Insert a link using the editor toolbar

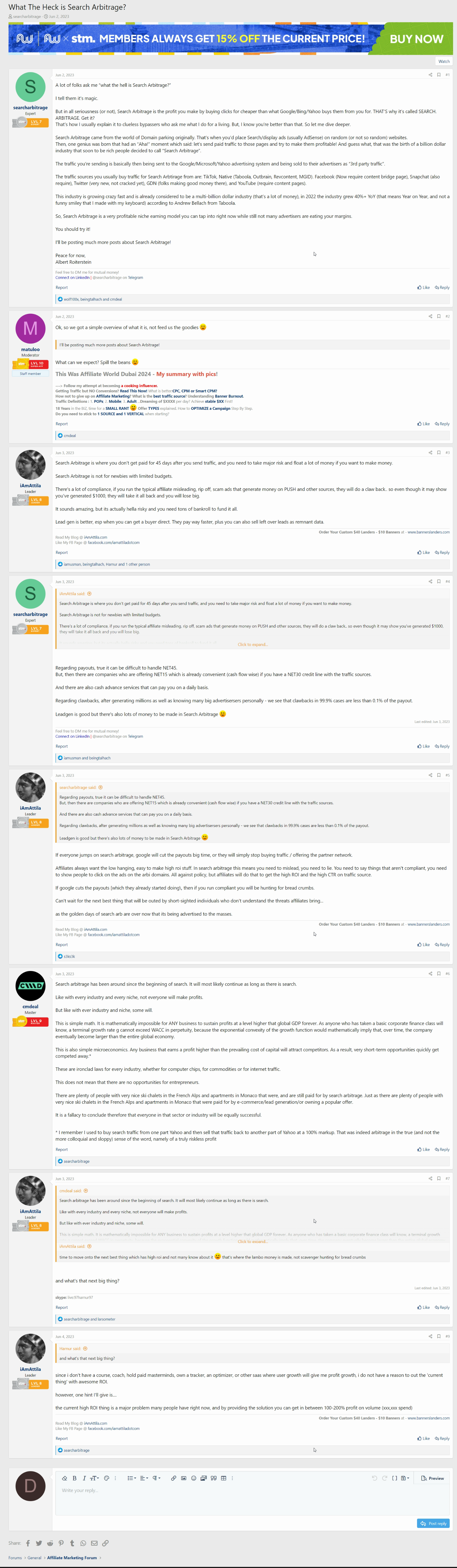coord(173,1478)
